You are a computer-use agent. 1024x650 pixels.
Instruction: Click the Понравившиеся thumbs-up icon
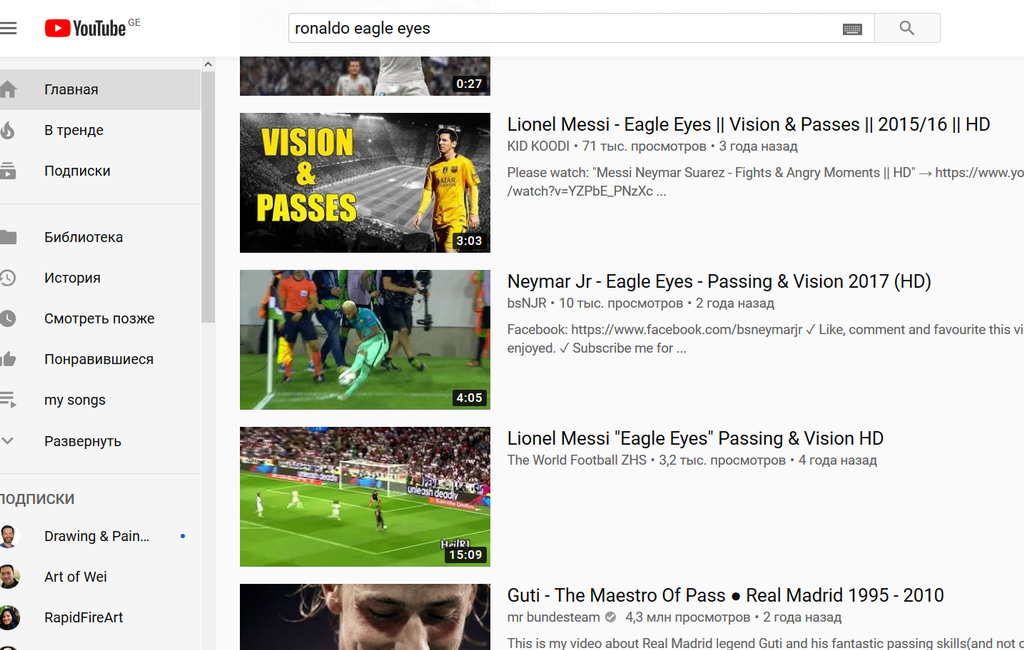coord(8,359)
